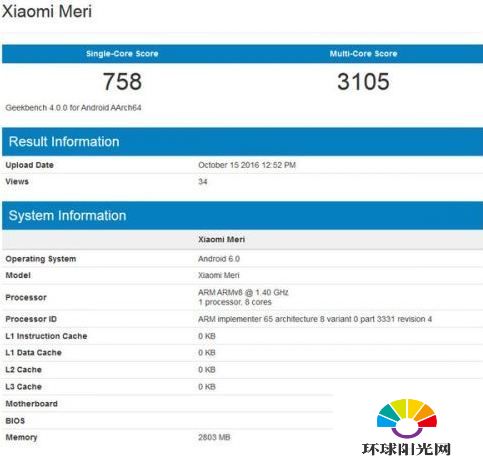Select the 0 KB value for L3 Cache
The image size is (483, 465).
(207, 387)
